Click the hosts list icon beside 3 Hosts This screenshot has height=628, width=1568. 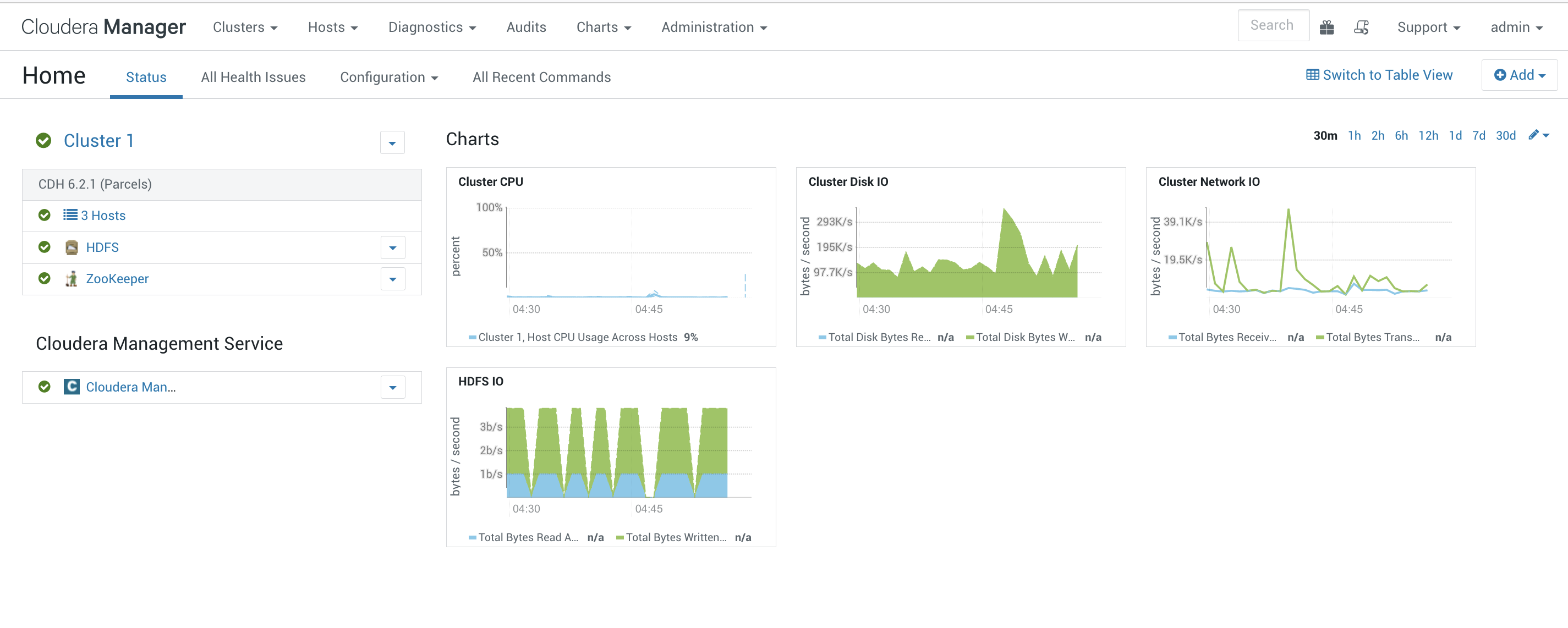(70, 215)
